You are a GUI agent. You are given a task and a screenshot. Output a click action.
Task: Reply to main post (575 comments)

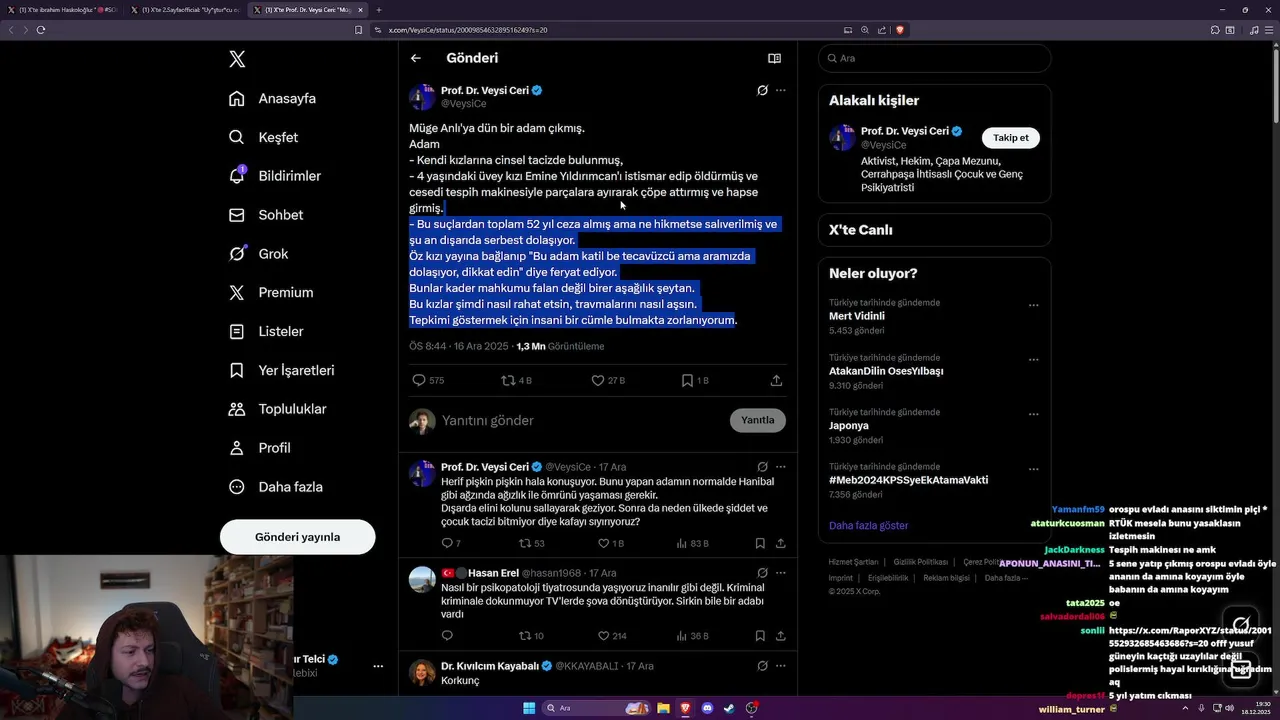pyautogui.click(x=428, y=380)
